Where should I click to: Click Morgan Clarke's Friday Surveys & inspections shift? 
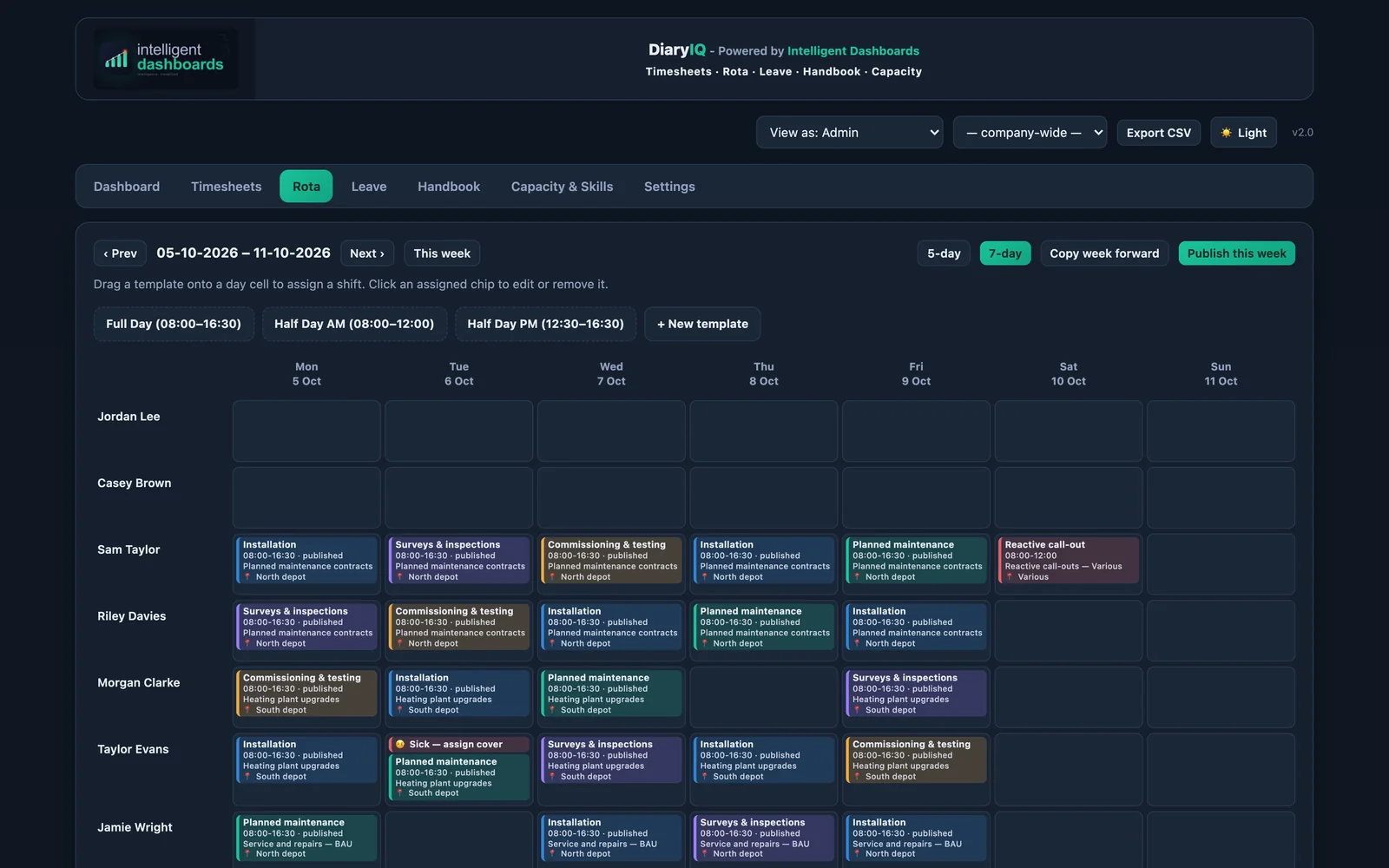tap(916, 694)
